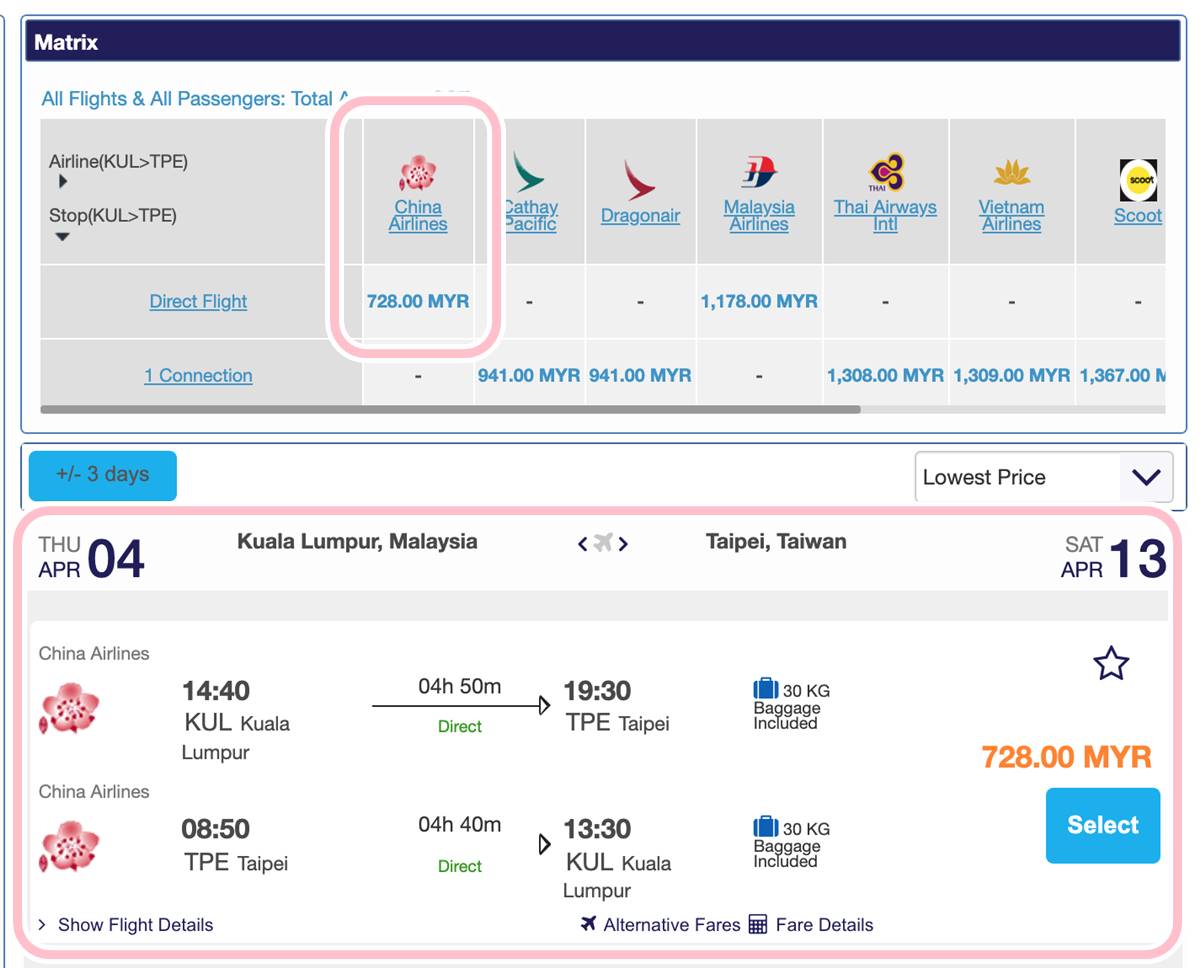Image resolution: width=1200 pixels, height=968 pixels.
Task: Click the Vietnam Airlines lotus logo
Action: click(x=1012, y=174)
